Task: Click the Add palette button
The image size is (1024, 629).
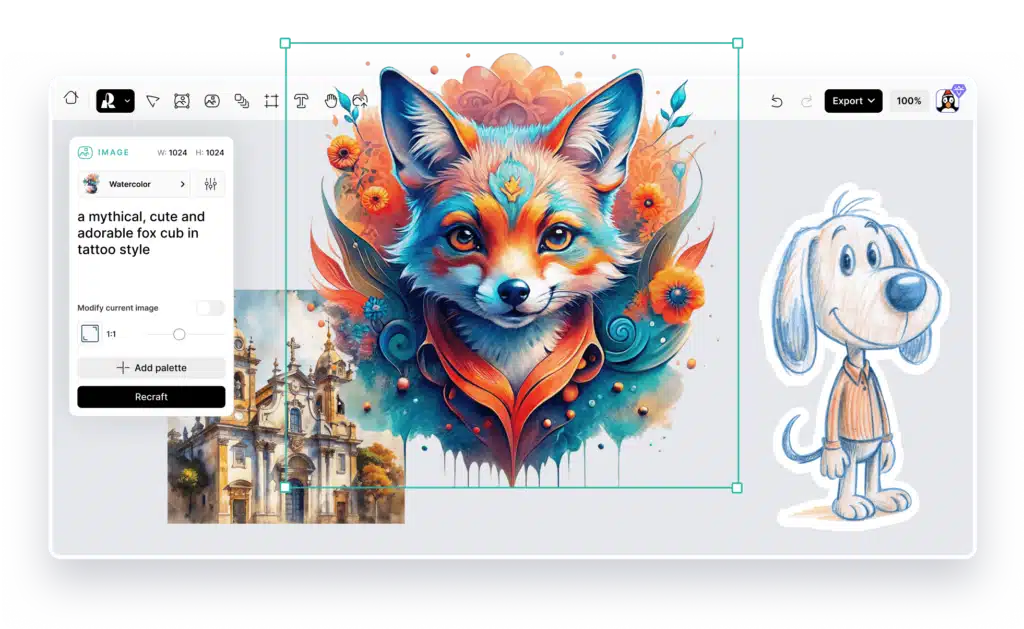Action: pos(150,367)
